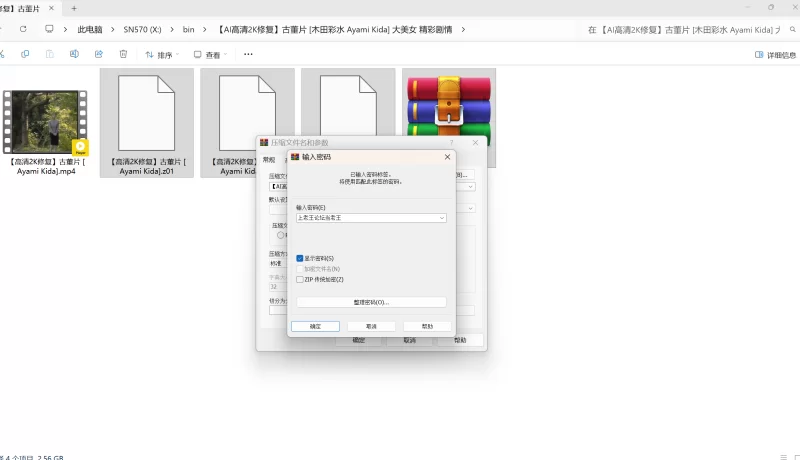Tick the 加密文件名 (encrypt file names) checkbox
800x460 pixels.
pyautogui.click(x=300, y=269)
